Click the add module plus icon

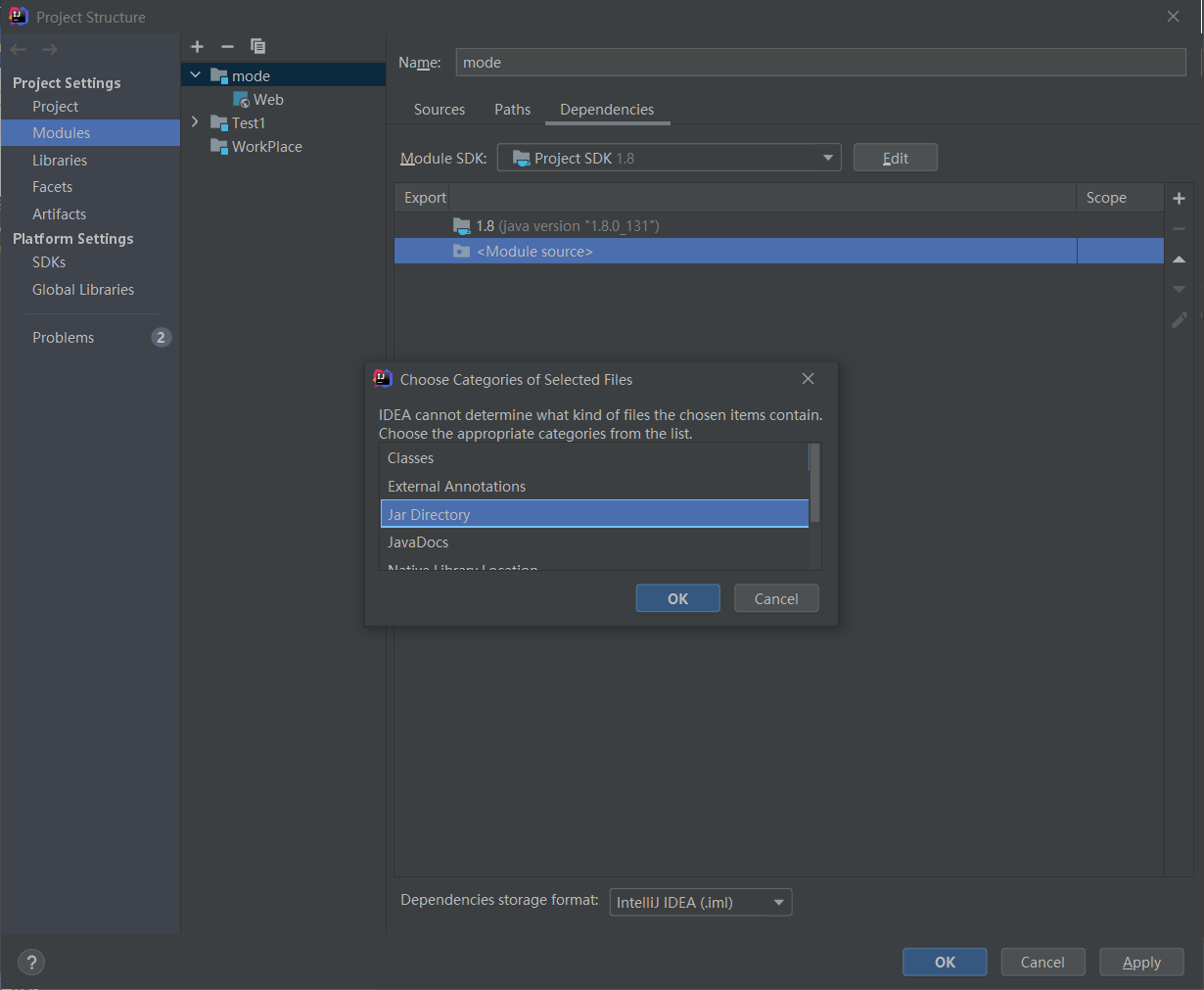click(x=197, y=46)
